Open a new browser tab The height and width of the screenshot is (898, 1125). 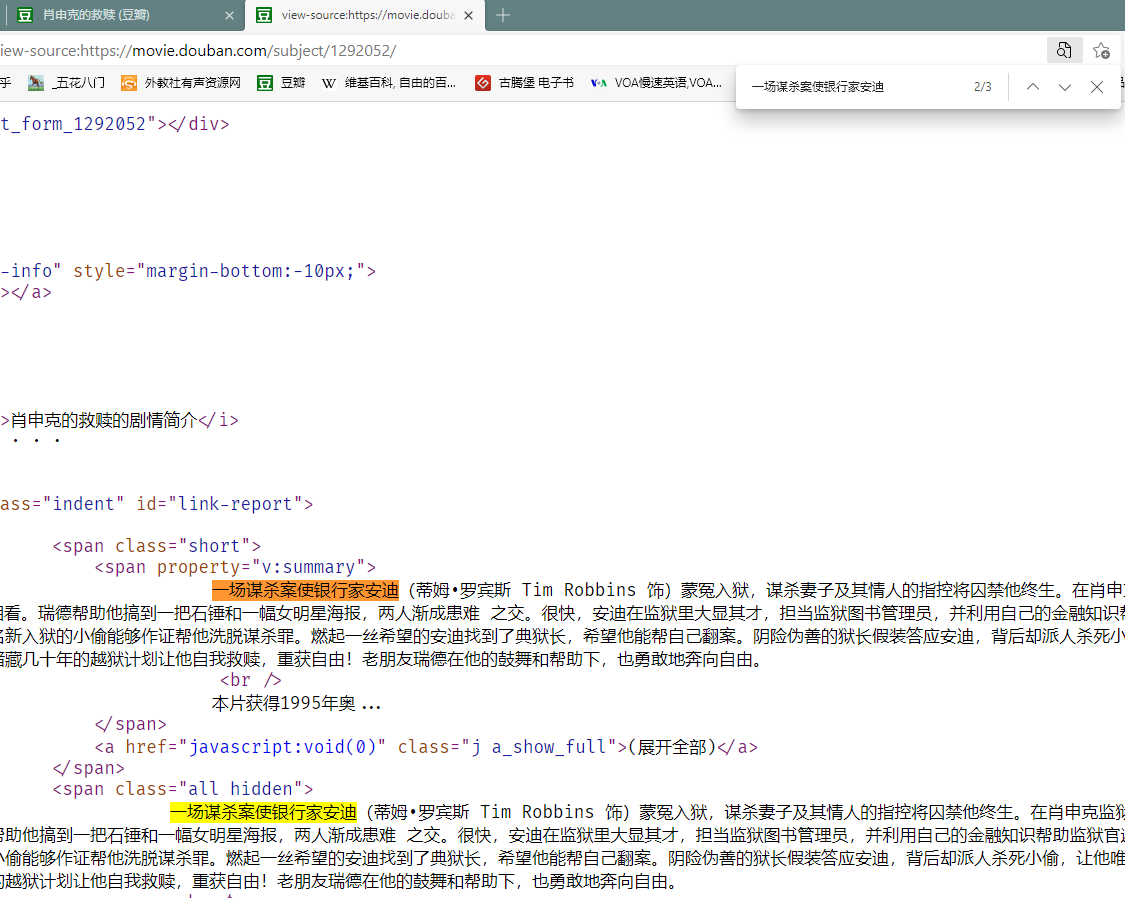[x=503, y=15]
